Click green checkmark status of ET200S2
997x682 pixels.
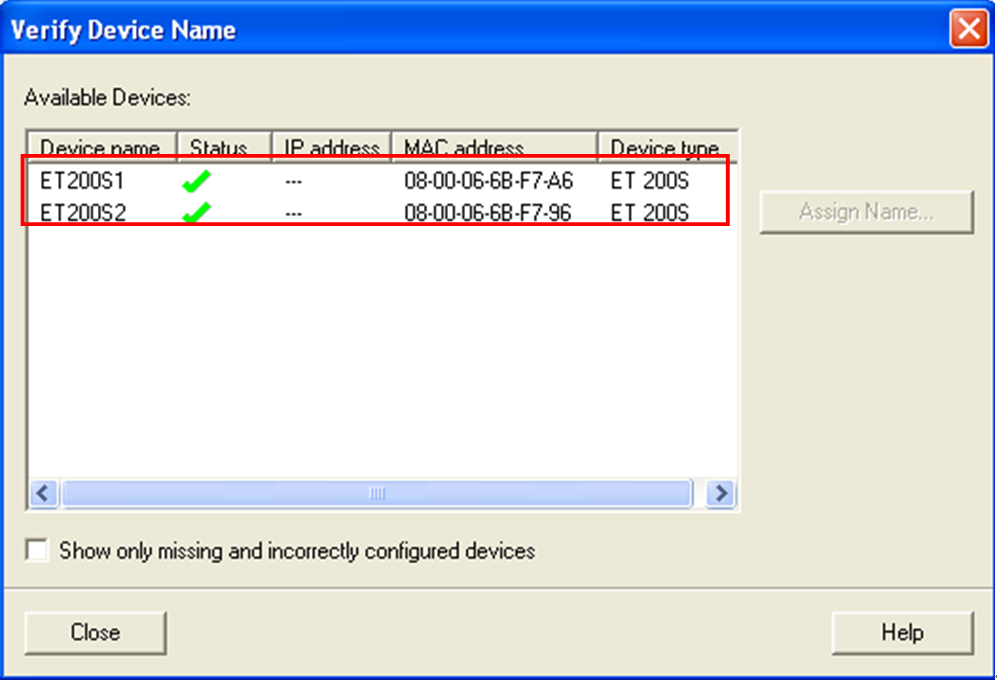(196, 212)
